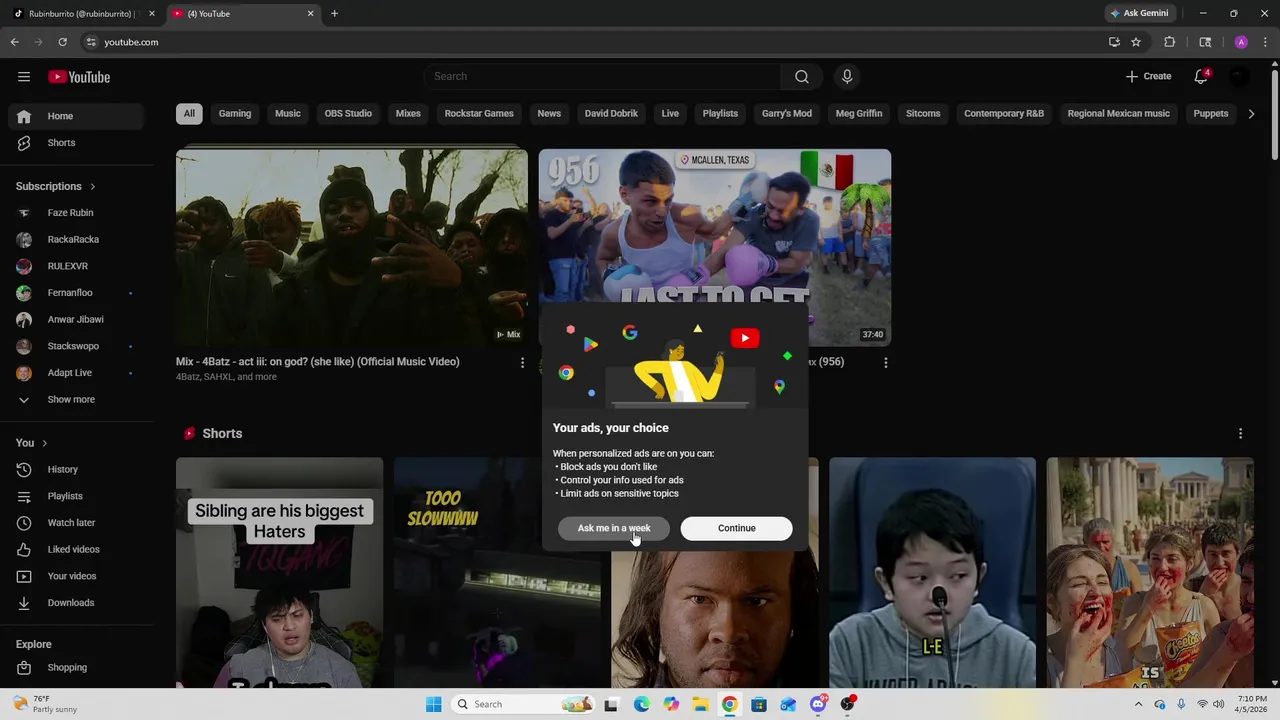Show hidden system tray icons
1280x720 pixels.
pyautogui.click(x=1138, y=704)
